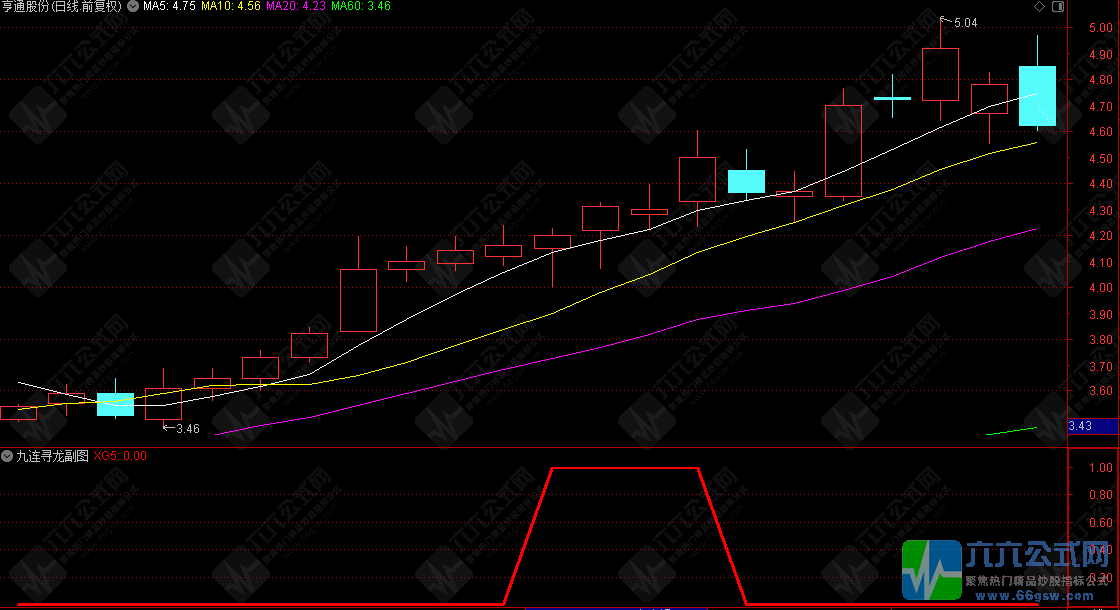Select the green MA60: 3.46 label
Screen dimensions: 1120x610
pos(361,6)
